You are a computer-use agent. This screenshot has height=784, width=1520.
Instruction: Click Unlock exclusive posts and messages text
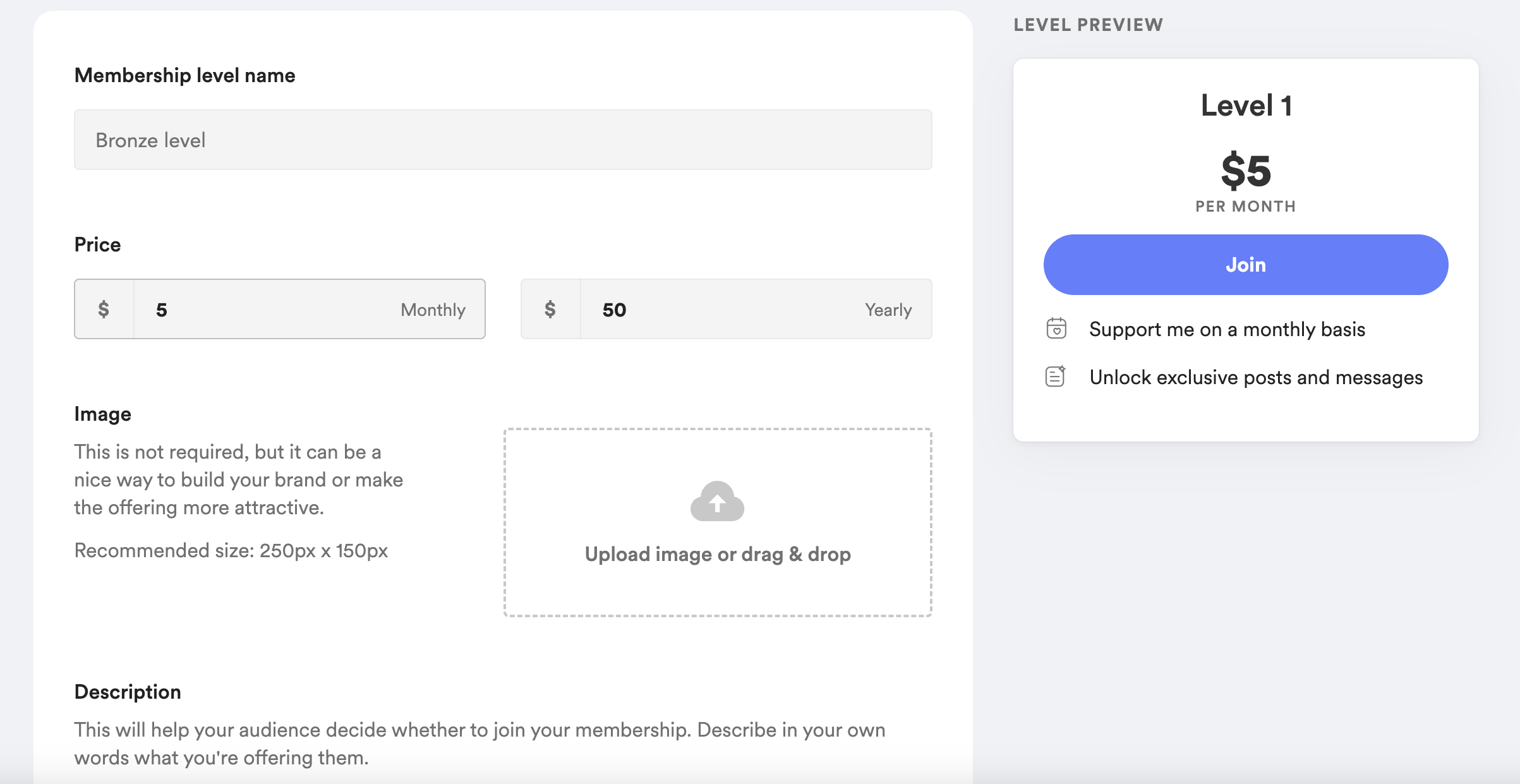[x=1255, y=377]
